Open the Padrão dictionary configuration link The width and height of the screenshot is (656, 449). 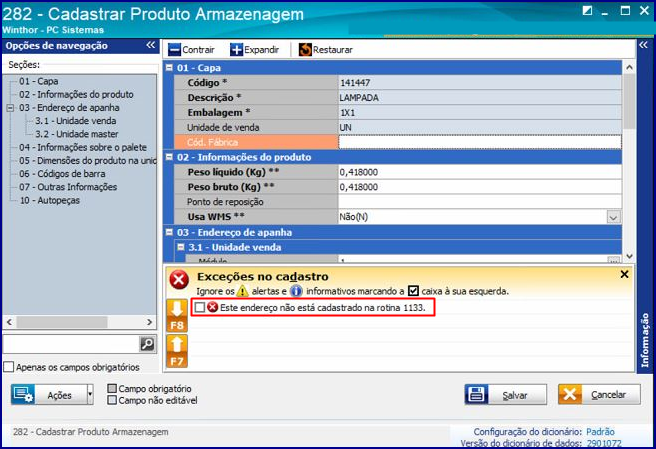[x=600, y=431]
